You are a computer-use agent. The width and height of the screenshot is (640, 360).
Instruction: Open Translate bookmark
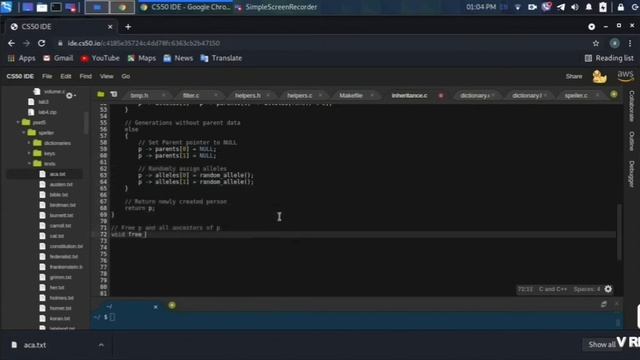coord(221,58)
